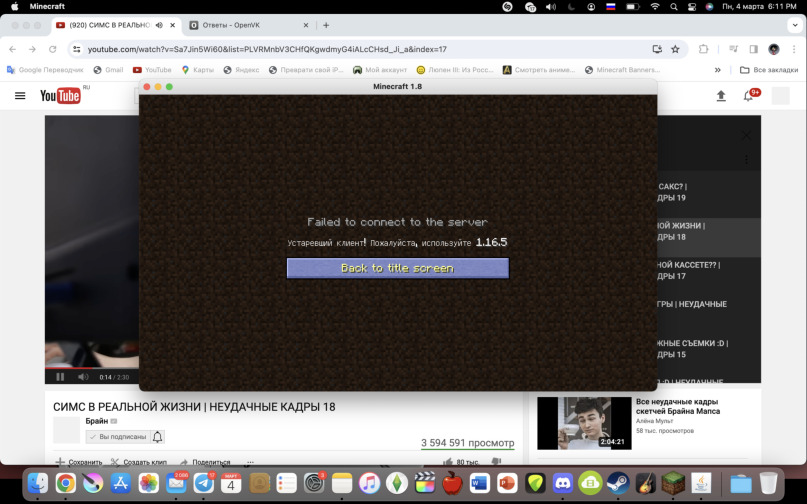Open Finder from the Dock
Viewport: 807px width, 504px height.
(38, 483)
